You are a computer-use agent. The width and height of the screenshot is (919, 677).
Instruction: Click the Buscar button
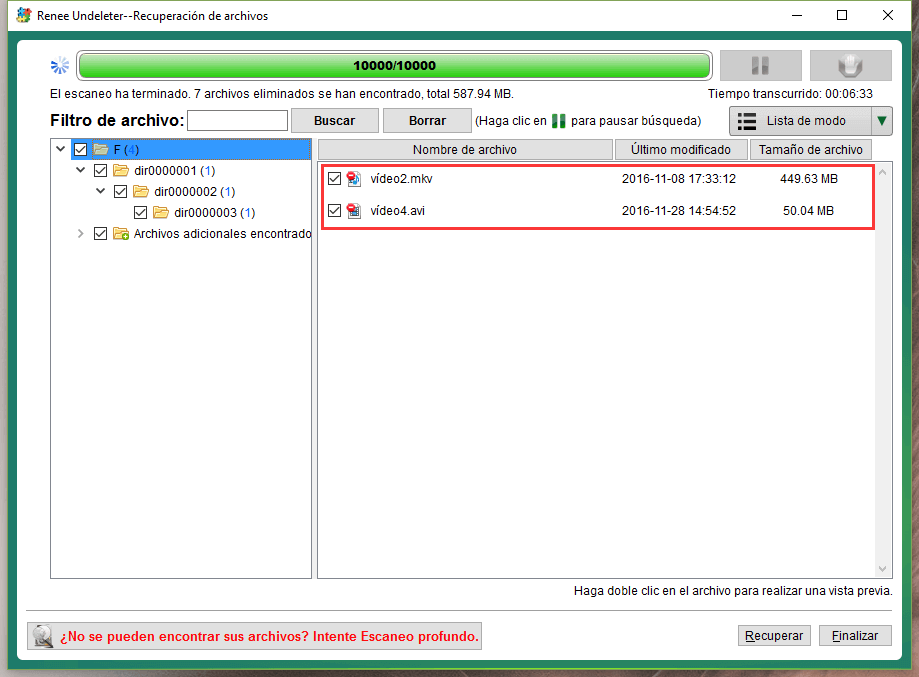[x=335, y=121]
